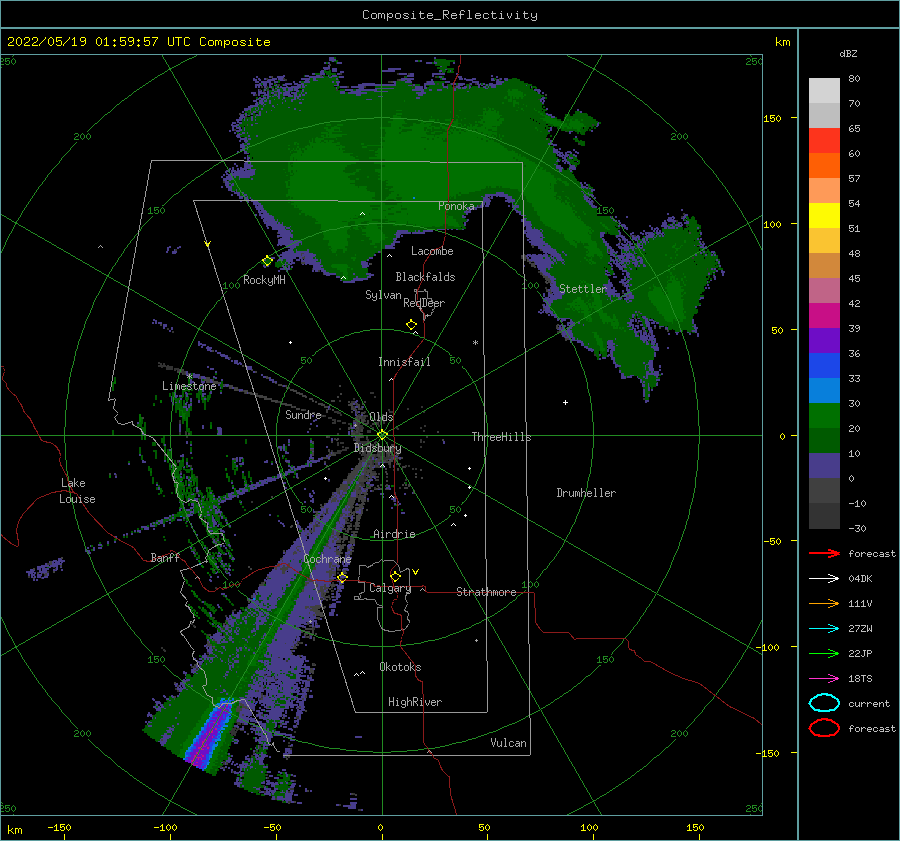This screenshot has width=900, height=841.
Task: Click the 'current' legend text
Action: point(869,703)
